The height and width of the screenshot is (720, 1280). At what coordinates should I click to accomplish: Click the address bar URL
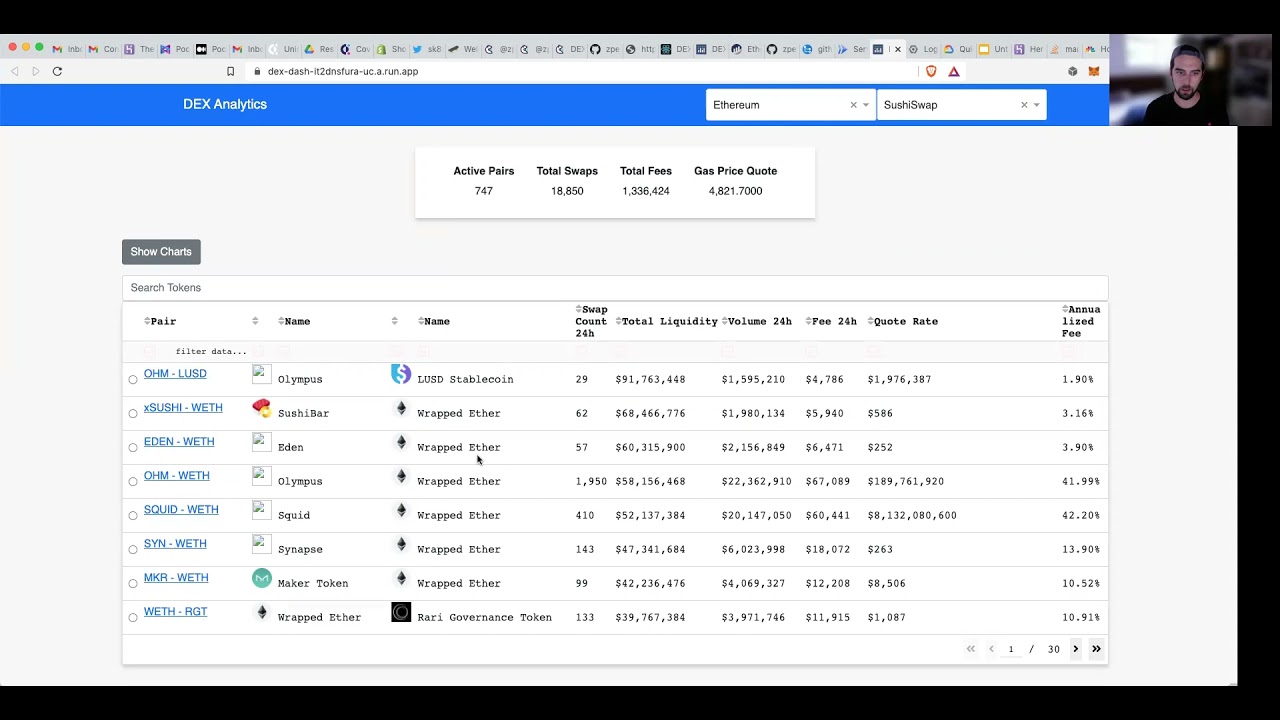343,72
